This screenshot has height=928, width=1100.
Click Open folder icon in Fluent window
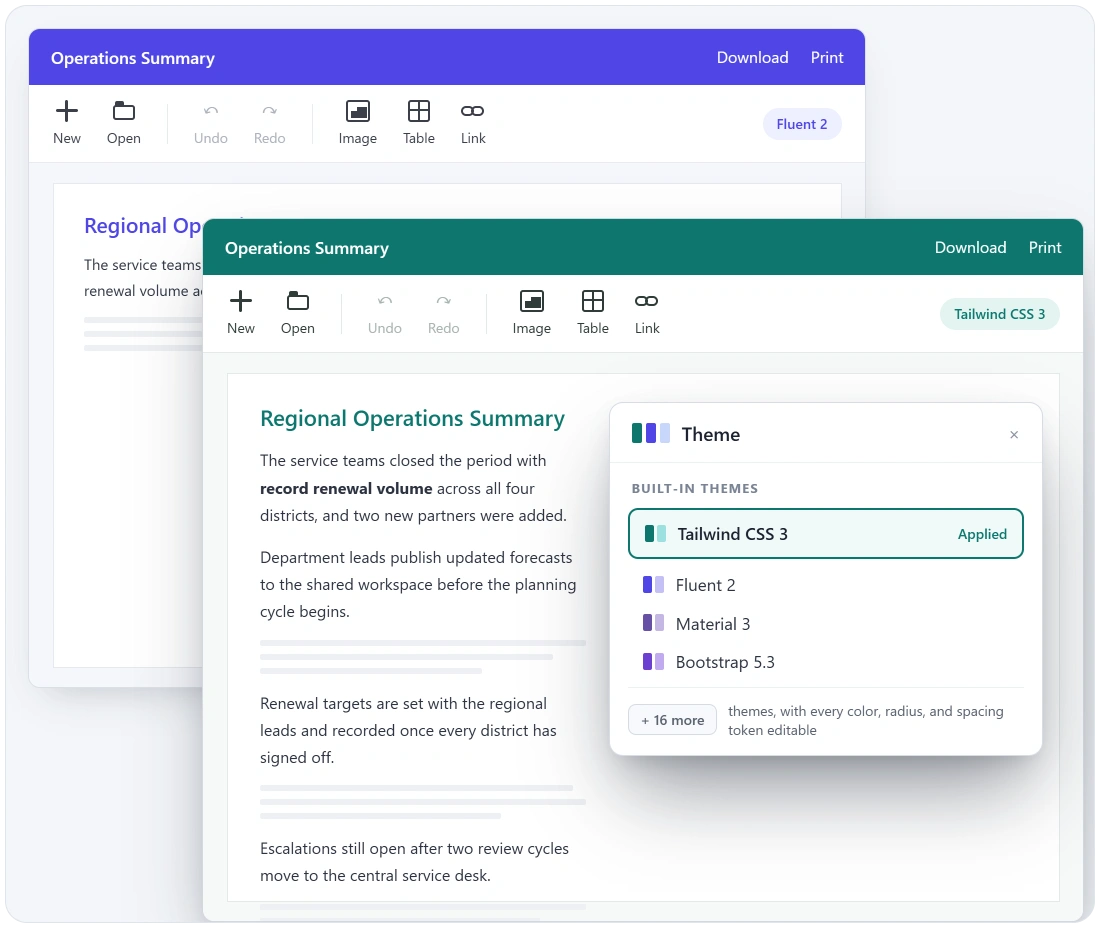(123, 111)
